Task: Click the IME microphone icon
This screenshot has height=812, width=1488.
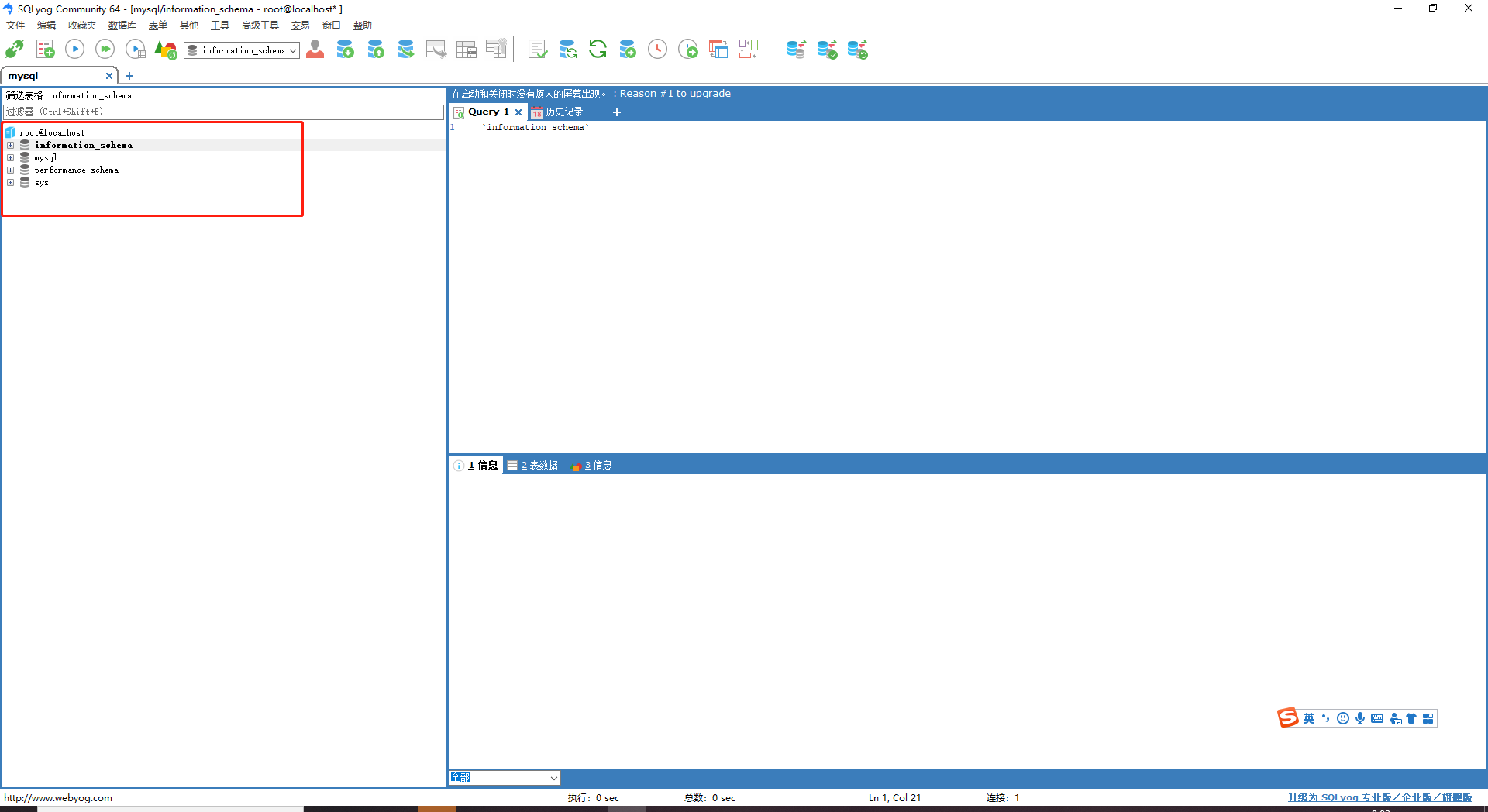Action: [x=1360, y=718]
